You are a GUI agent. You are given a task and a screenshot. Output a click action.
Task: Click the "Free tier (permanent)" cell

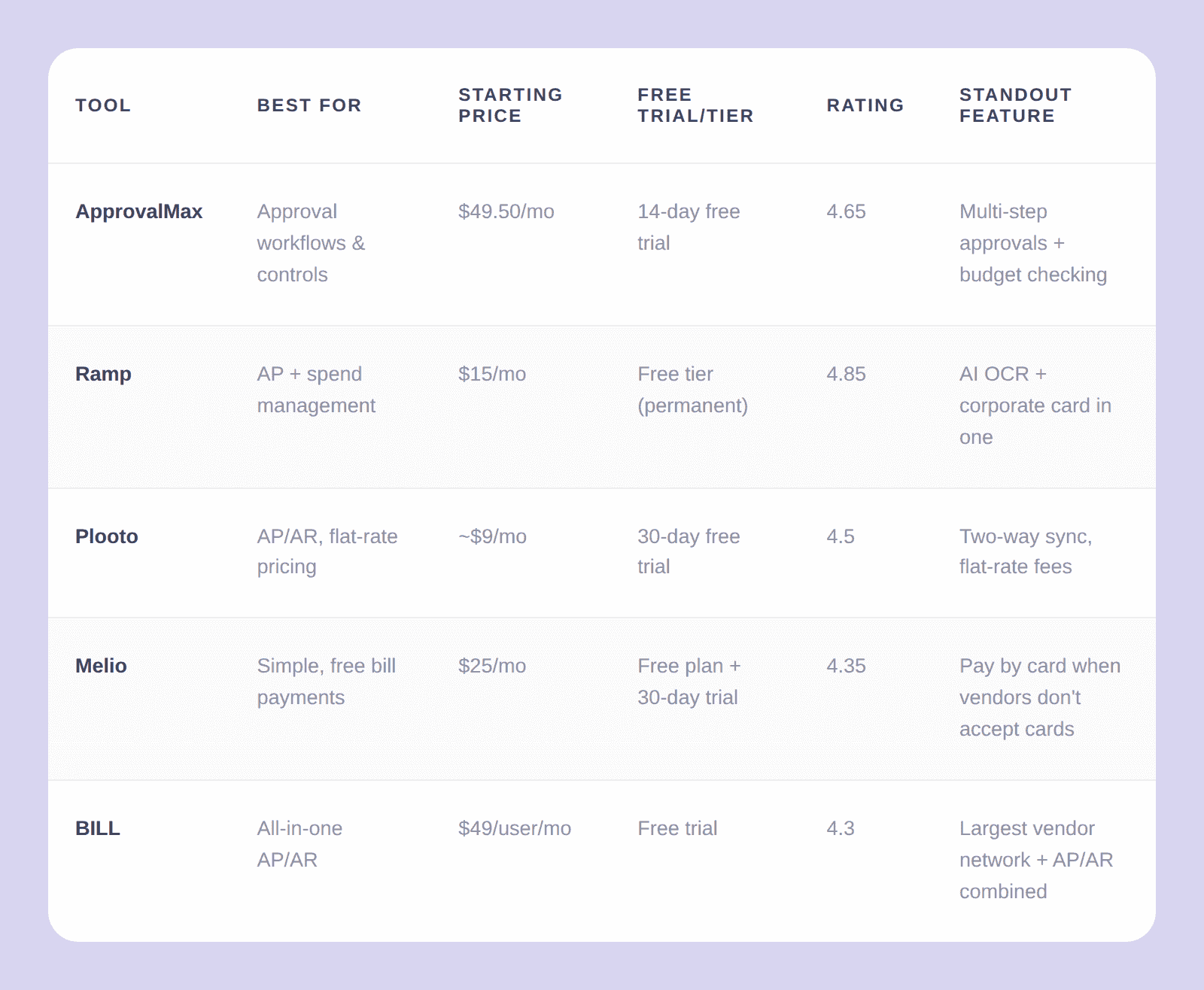tap(692, 390)
